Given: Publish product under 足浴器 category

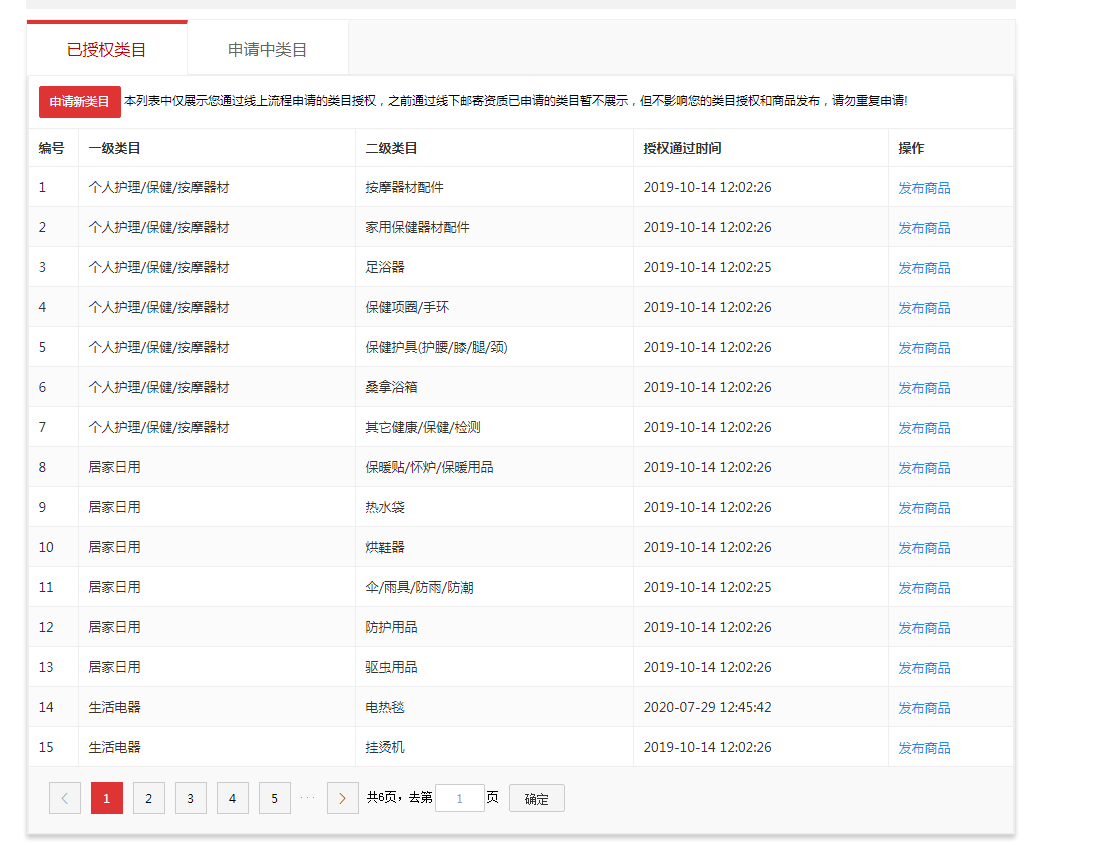Looking at the screenshot, I should point(924,268).
